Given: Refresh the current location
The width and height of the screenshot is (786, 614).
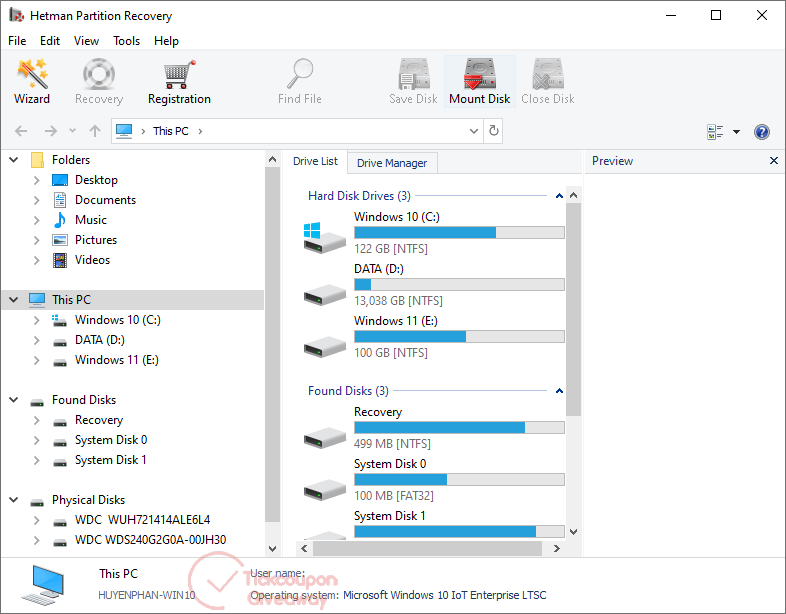Looking at the screenshot, I should (x=494, y=131).
